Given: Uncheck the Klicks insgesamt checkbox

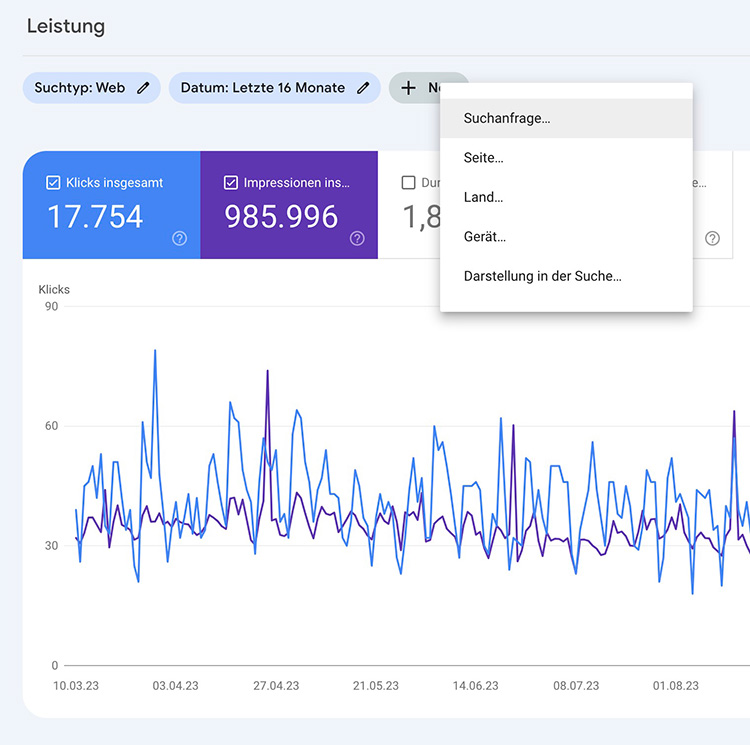Looking at the screenshot, I should [x=54, y=183].
